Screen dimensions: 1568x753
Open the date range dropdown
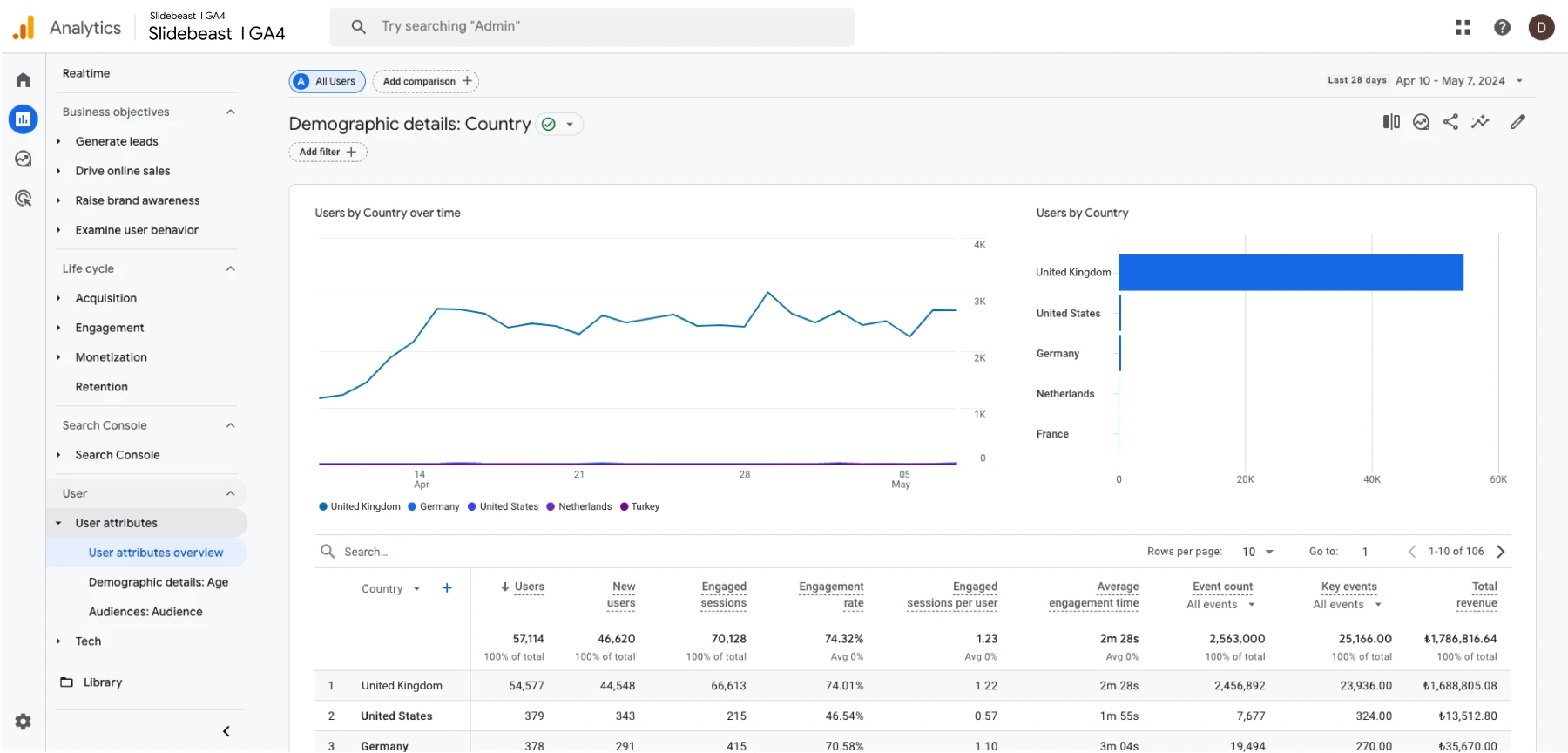1519,81
